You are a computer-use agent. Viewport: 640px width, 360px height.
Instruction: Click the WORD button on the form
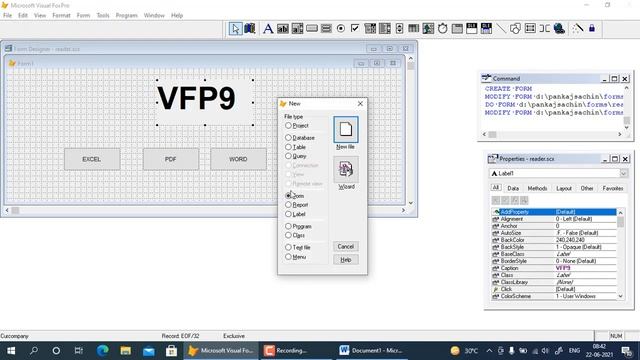coord(238,159)
